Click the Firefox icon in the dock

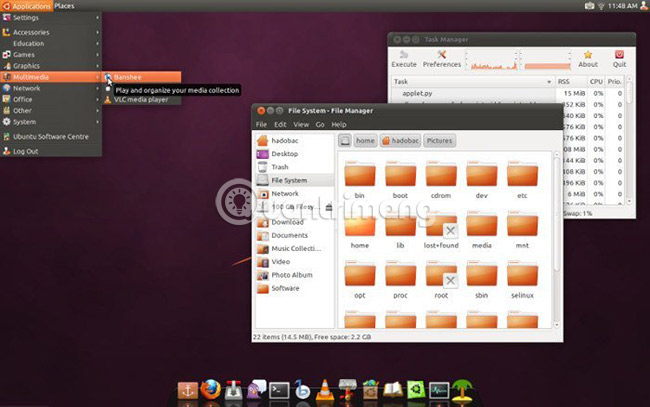click(210, 390)
